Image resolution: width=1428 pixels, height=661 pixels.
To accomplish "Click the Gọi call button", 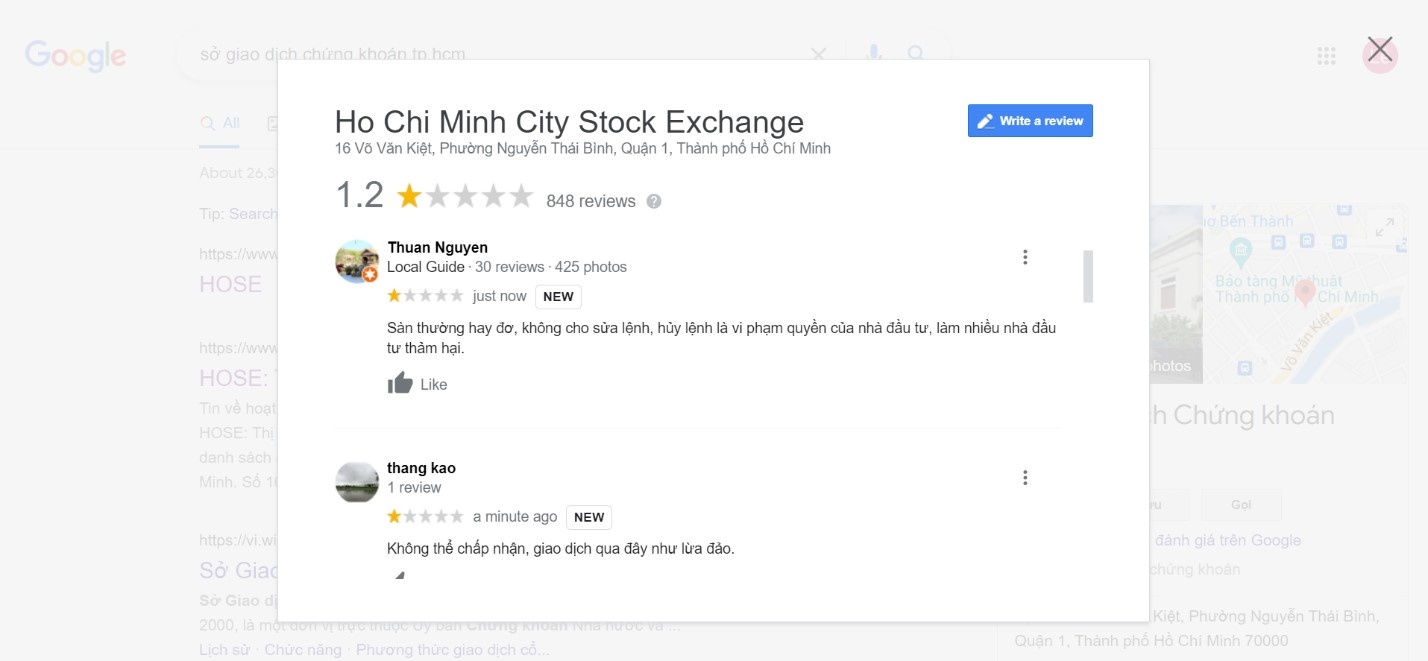I will point(1242,504).
